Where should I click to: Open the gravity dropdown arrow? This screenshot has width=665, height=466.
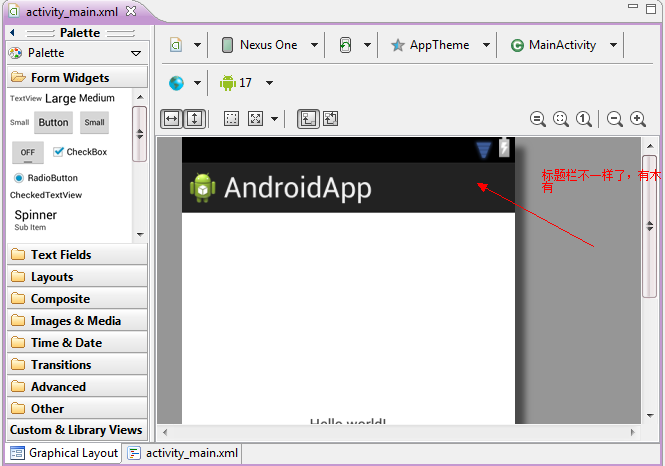click(274, 119)
